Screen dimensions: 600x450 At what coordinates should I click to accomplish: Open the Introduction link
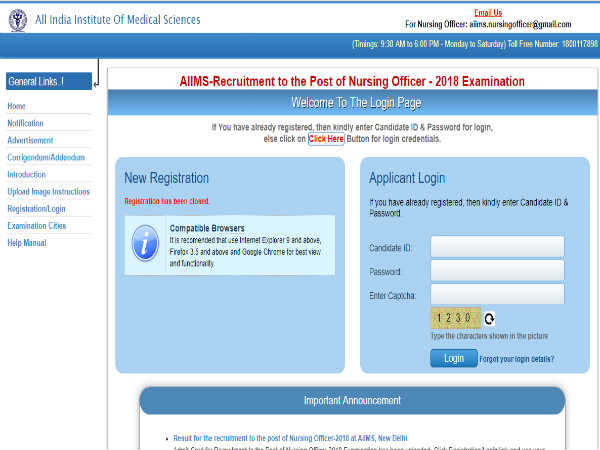pos(26,174)
